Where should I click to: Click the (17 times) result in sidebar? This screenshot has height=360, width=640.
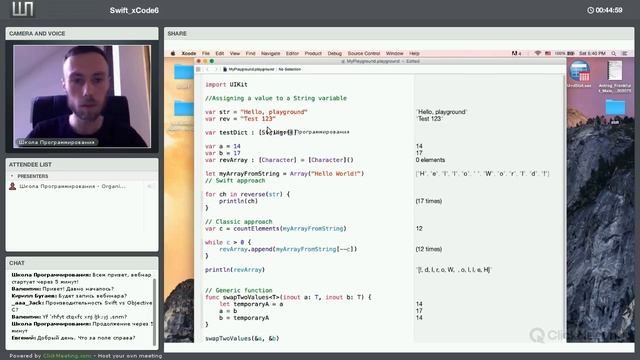(429, 201)
